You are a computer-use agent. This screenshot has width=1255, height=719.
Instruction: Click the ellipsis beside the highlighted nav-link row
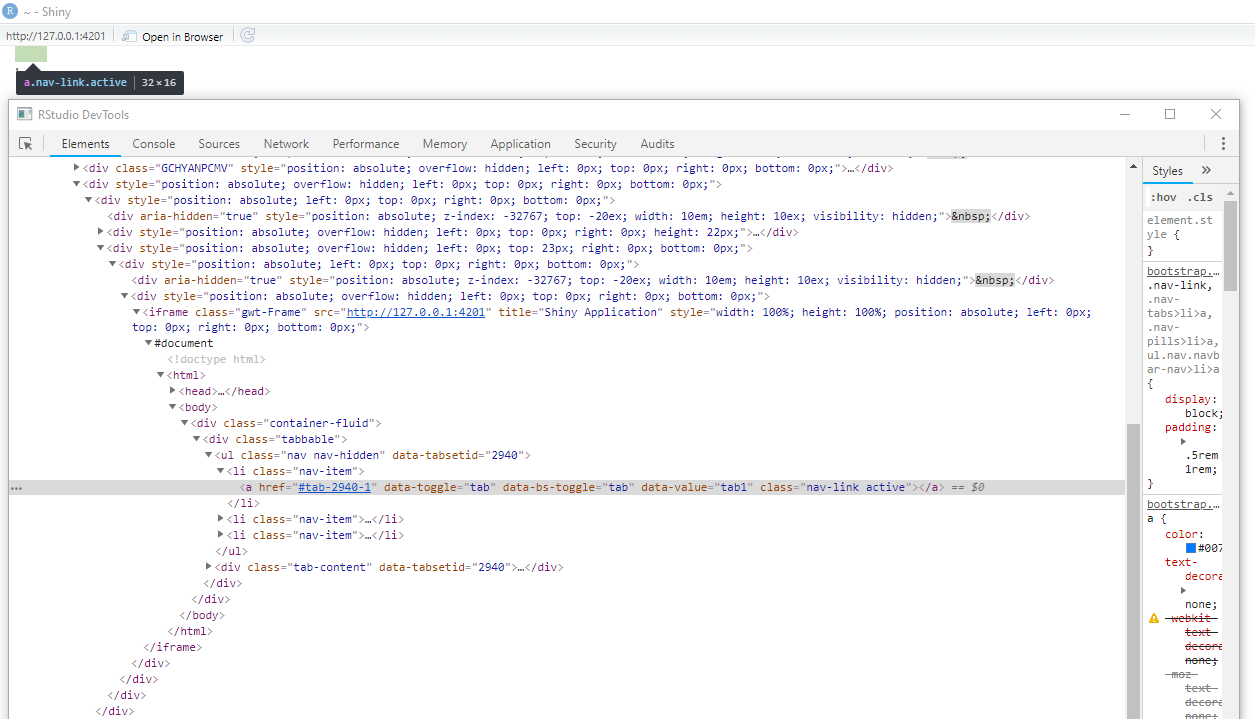[x=16, y=487]
